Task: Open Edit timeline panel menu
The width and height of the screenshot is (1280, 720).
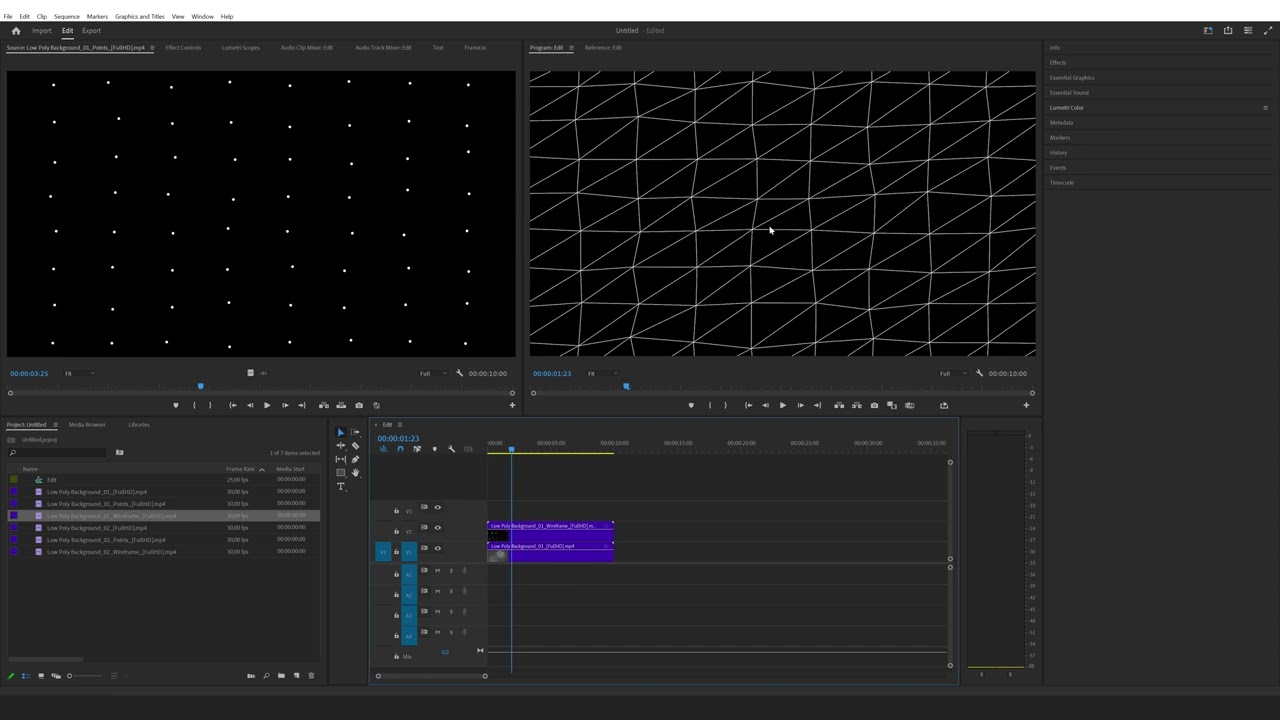Action: click(400, 424)
